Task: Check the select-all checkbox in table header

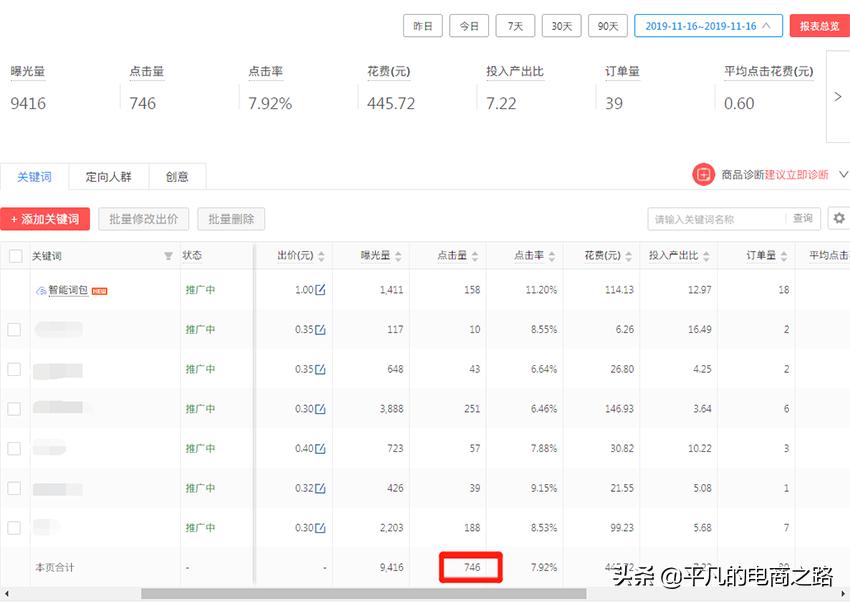Action: tap(14, 255)
